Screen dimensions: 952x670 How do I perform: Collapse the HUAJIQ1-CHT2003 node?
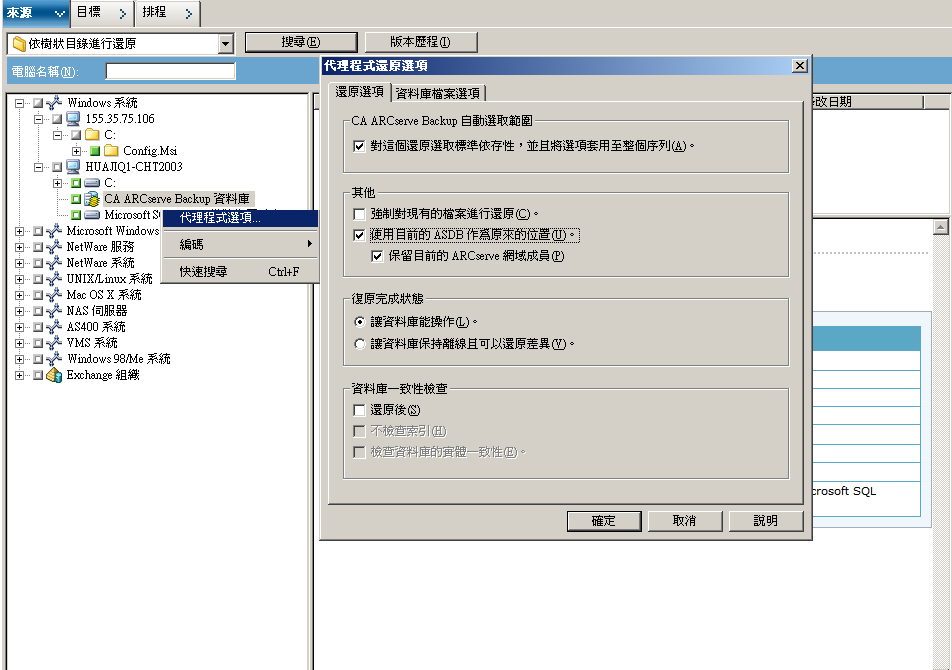38,167
